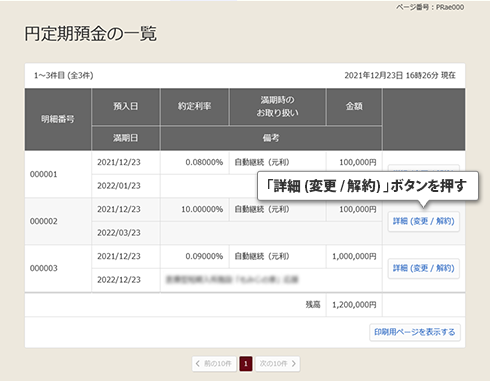The image size is (490, 381).
Task: Click the 金額 column header
Action: [x=354, y=107]
